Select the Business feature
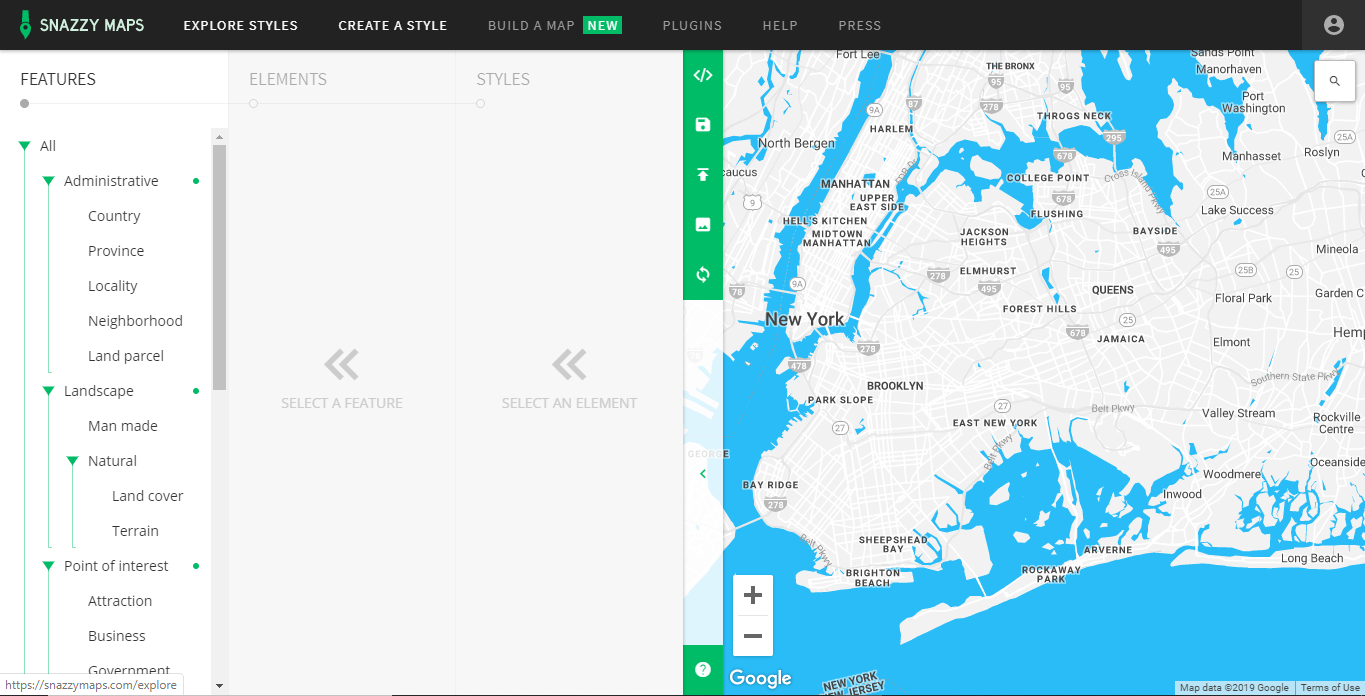Screen dimensions: 1365x696 (117, 636)
